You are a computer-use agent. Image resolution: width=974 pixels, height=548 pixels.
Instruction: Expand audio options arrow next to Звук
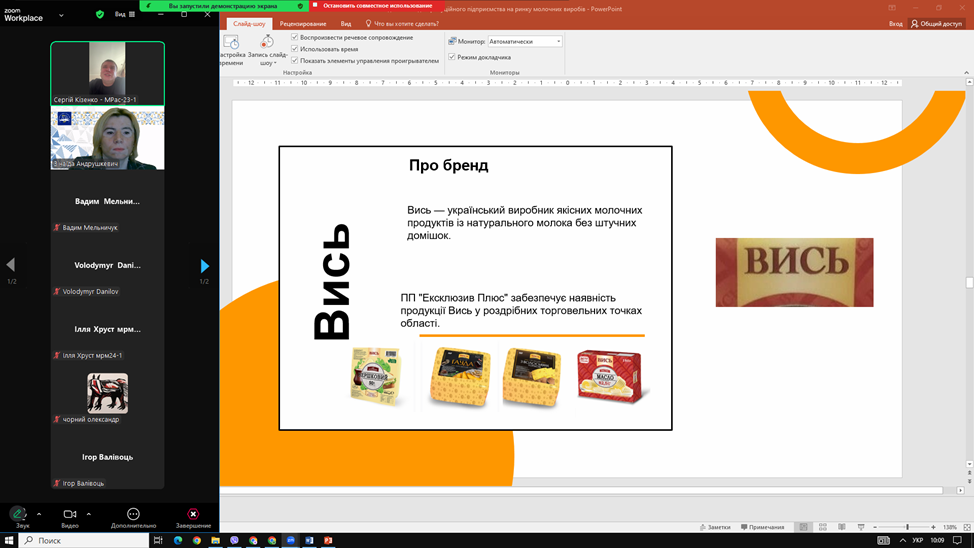coord(39,514)
